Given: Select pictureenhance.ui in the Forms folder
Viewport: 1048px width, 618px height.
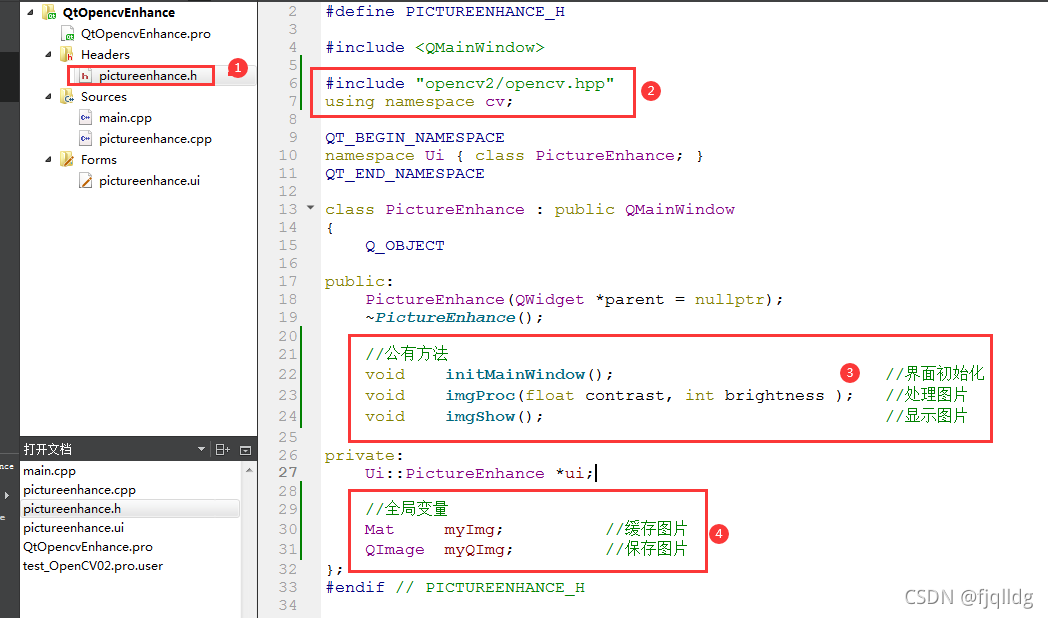Looking at the screenshot, I should click(149, 180).
